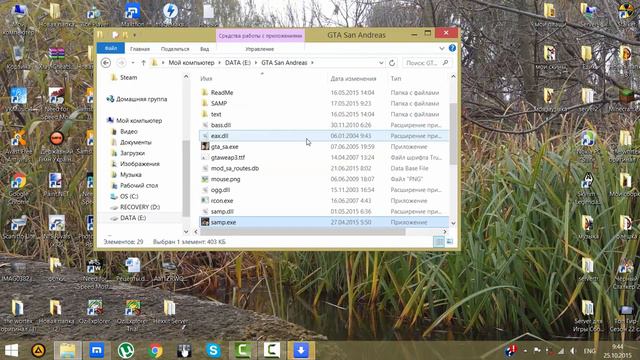
Task: Select the text folder
Action: pyautogui.click(x=216, y=114)
